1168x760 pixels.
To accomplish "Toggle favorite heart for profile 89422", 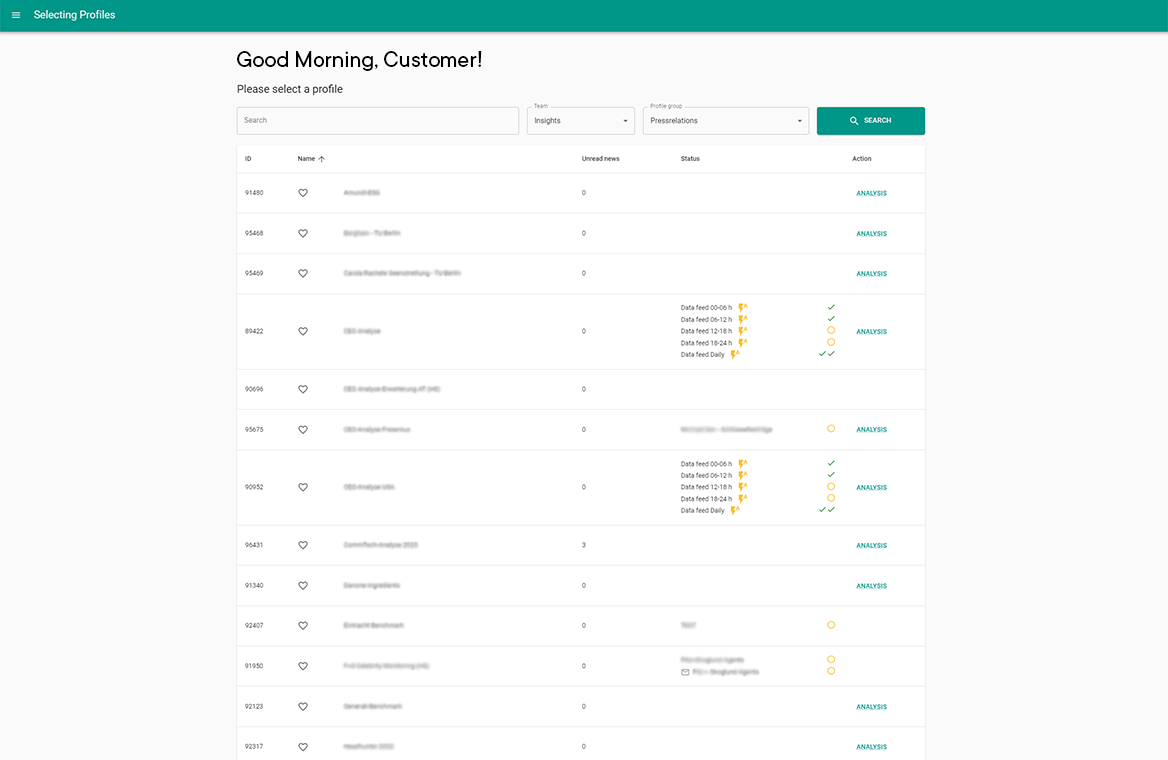I will tap(303, 331).
